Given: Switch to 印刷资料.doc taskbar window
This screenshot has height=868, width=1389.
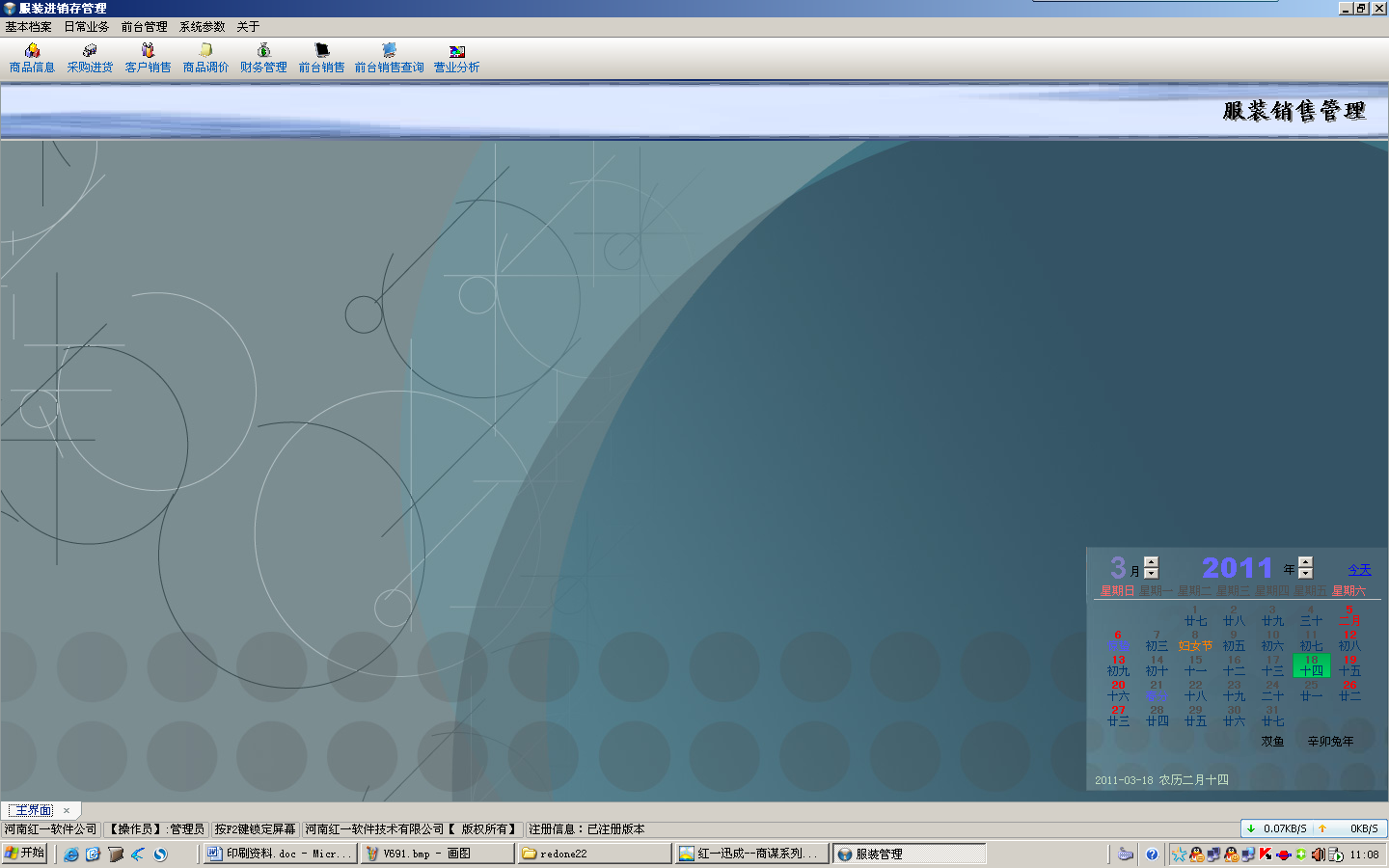Looking at the screenshot, I should pos(280,854).
